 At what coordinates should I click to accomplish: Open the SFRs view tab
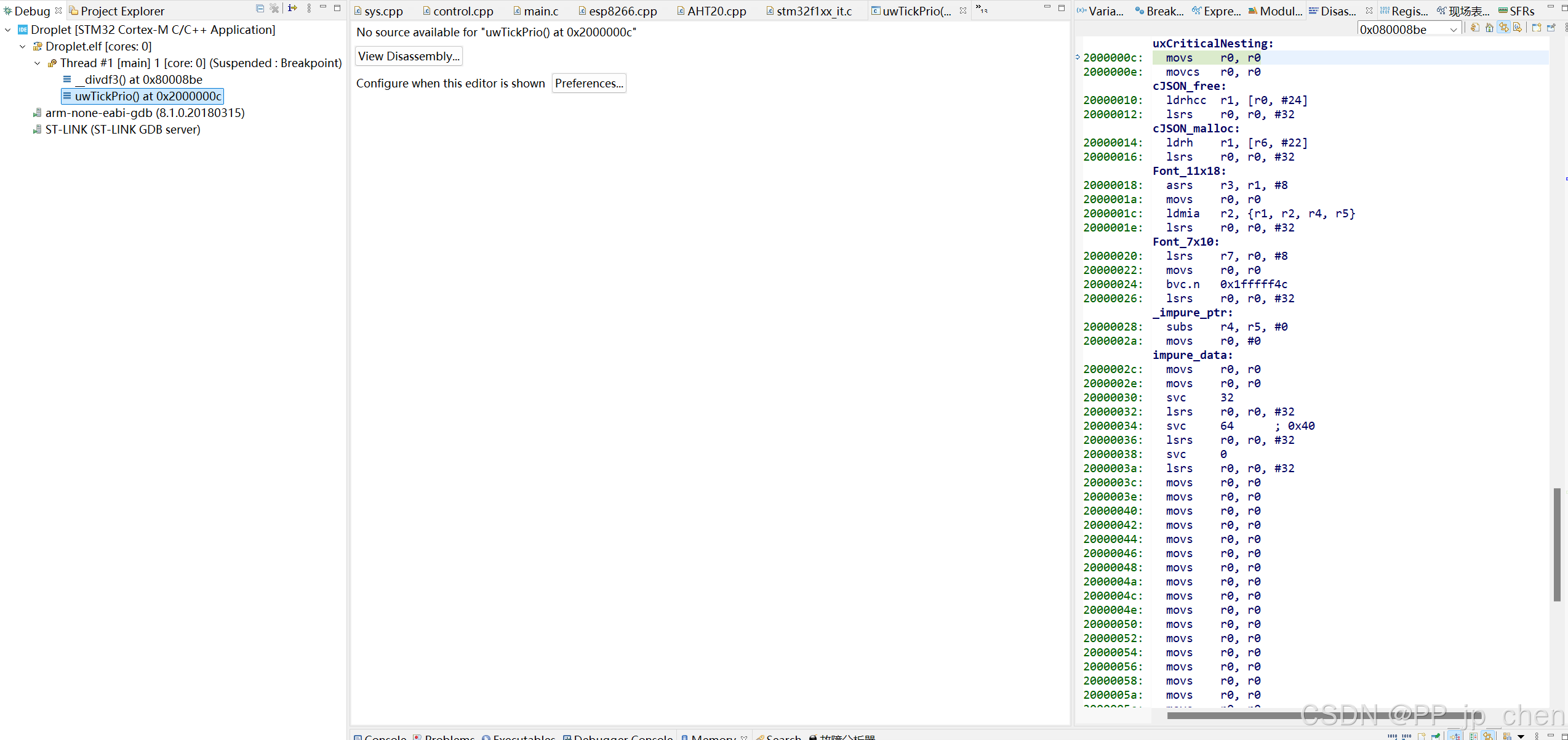click(x=1521, y=11)
